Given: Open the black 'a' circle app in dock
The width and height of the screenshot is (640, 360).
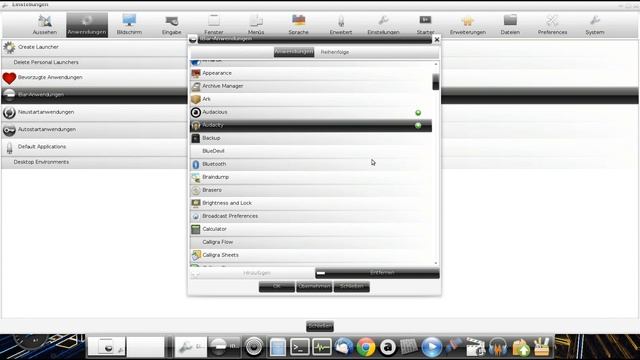Looking at the screenshot, I should tap(388, 347).
